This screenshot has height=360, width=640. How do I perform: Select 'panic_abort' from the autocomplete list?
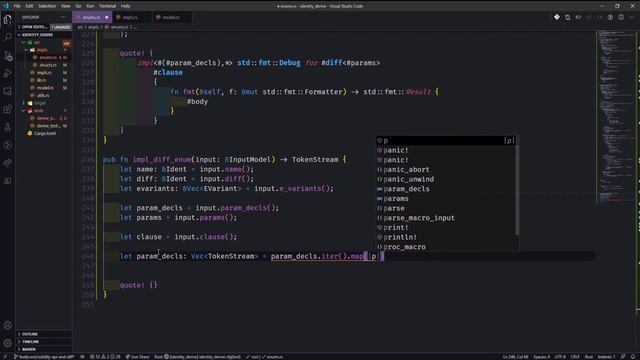(x=446, y=169)
